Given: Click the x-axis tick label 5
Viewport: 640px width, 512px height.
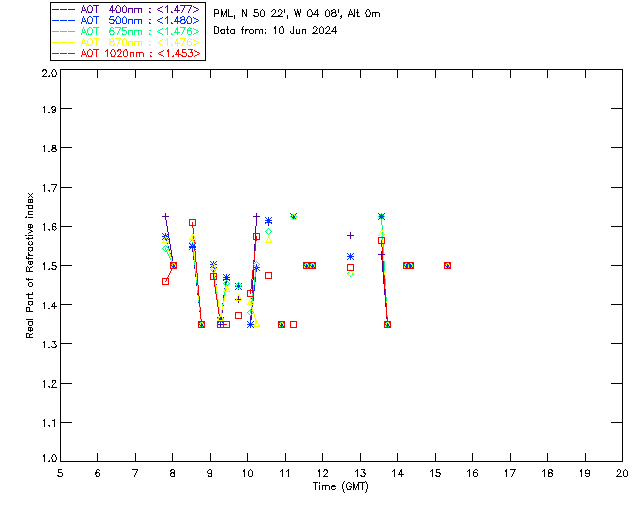Looking at the screenshot, I should (60, 473).
